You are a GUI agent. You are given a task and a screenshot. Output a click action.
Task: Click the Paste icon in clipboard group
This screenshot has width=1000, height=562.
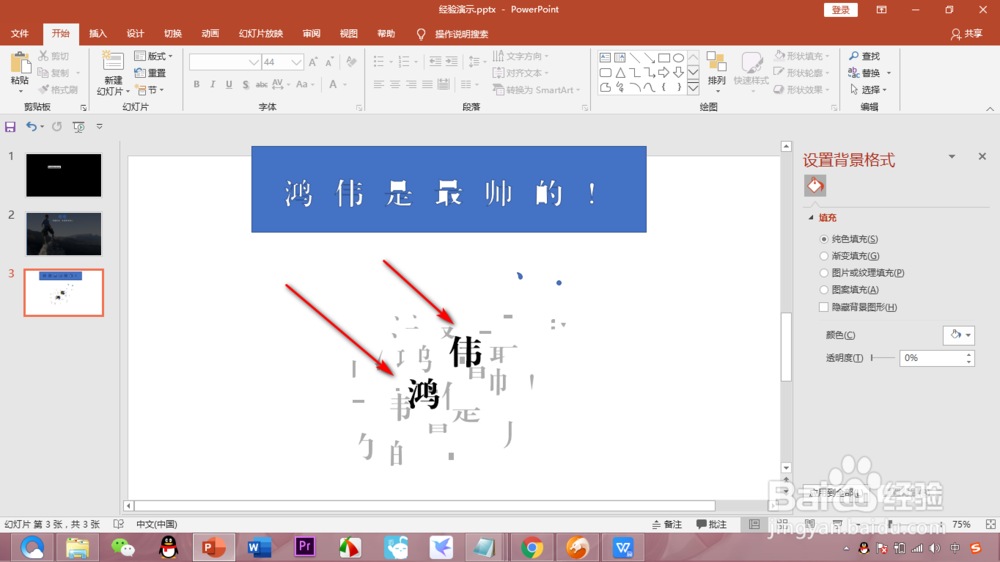20,64
